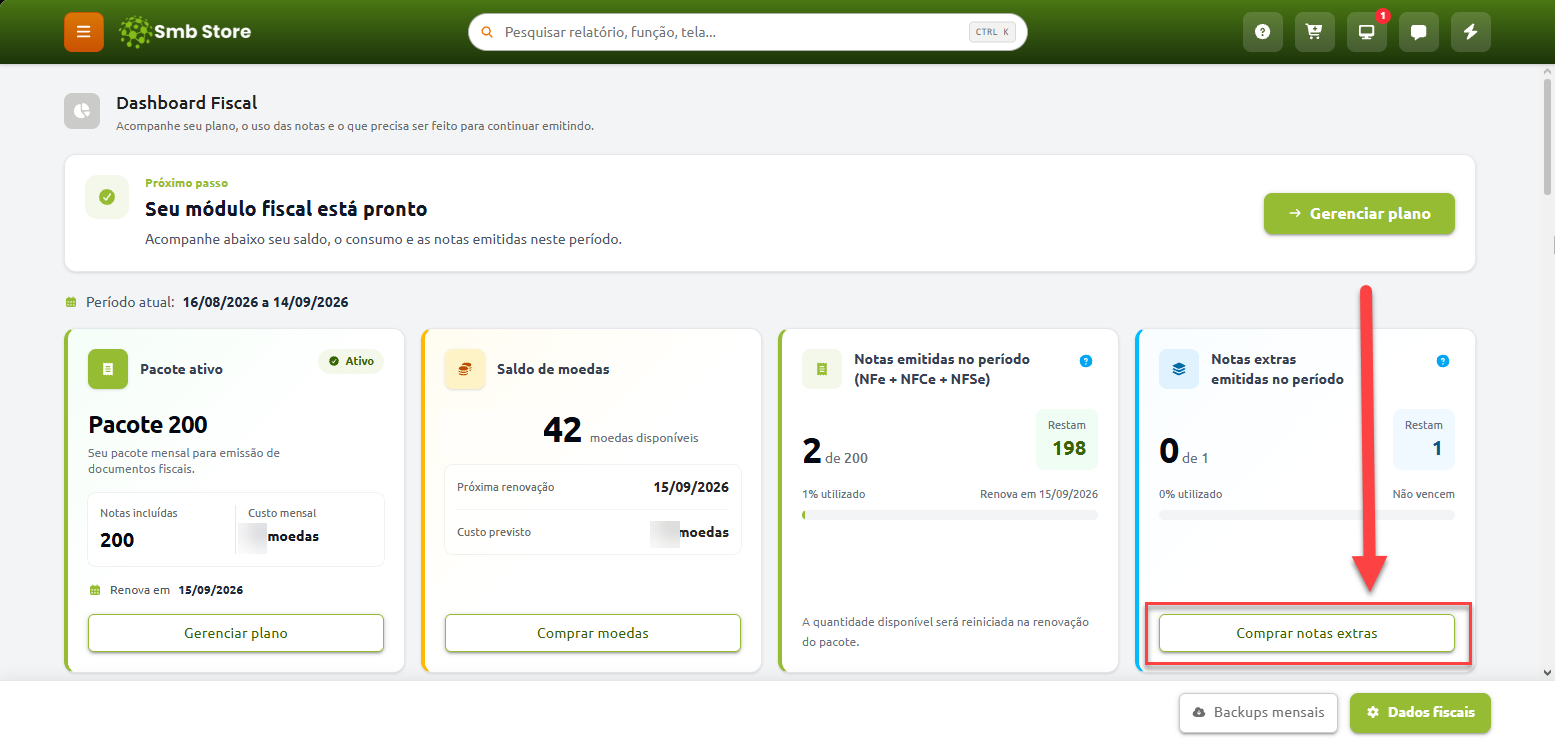Click the period text 16/08/2026 a 14/09/2026
This screenshot has height=745, width=1555.
pyautogui.click(x=265, y=302)
